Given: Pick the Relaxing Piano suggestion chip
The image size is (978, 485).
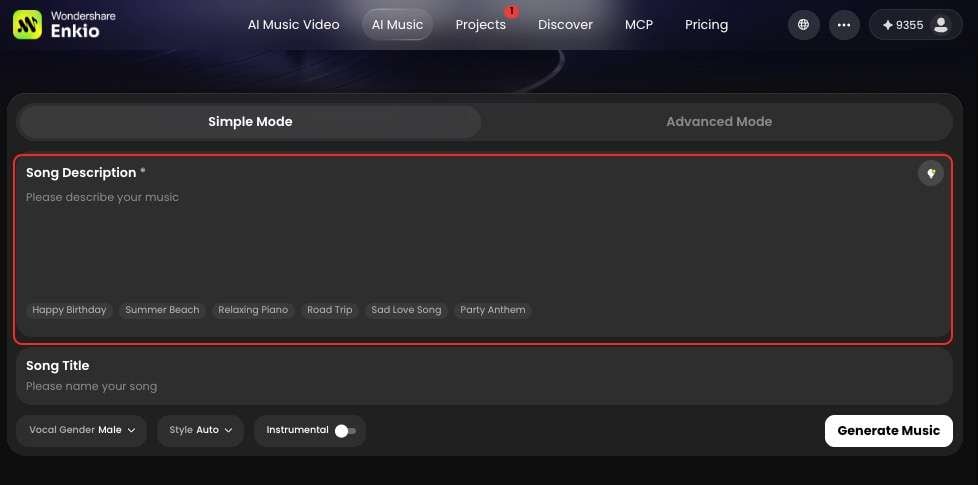Looking at the screenshot, I should [253, 310].
